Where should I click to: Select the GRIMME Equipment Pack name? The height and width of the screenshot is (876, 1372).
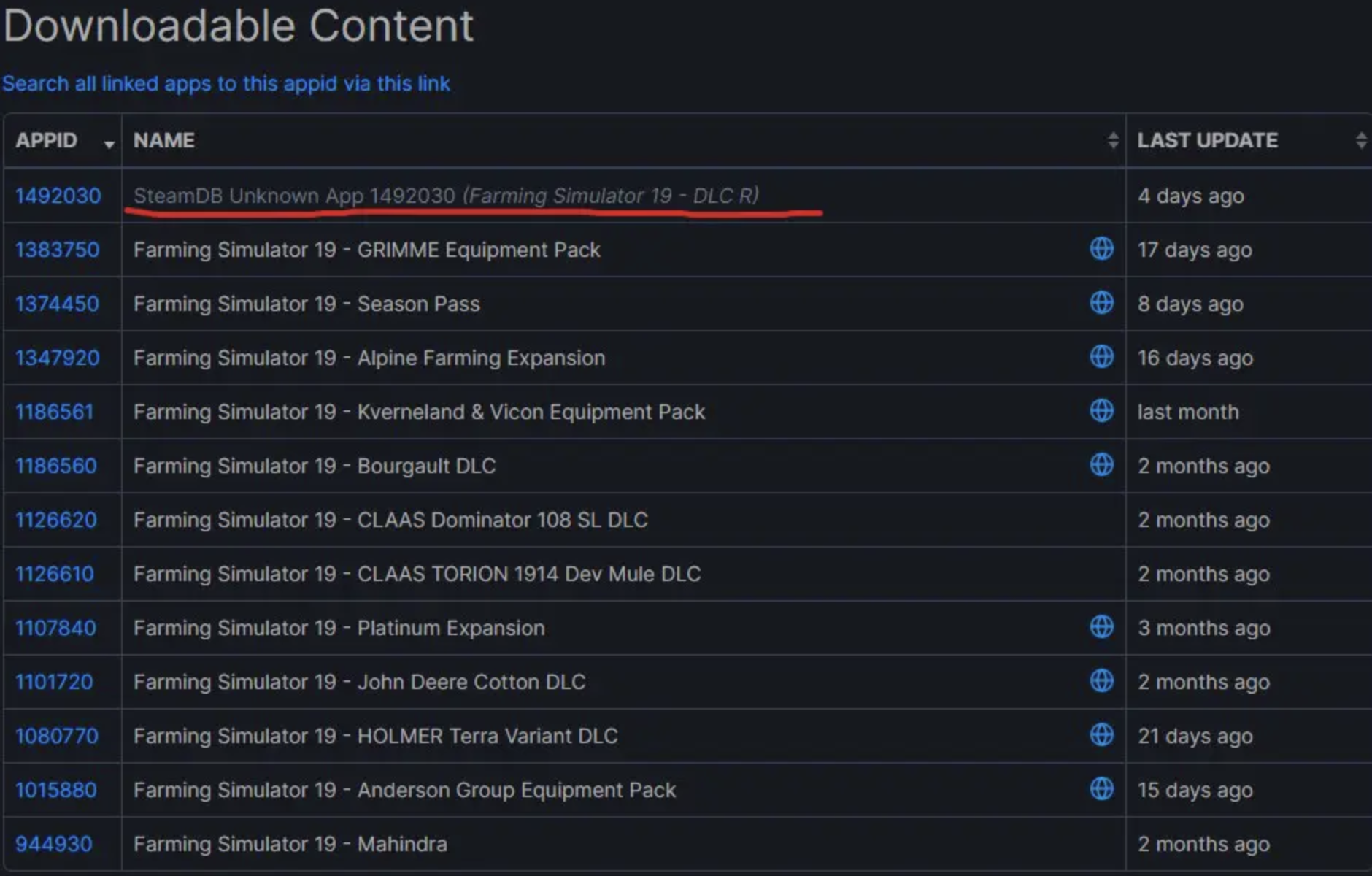coord(366,250)
